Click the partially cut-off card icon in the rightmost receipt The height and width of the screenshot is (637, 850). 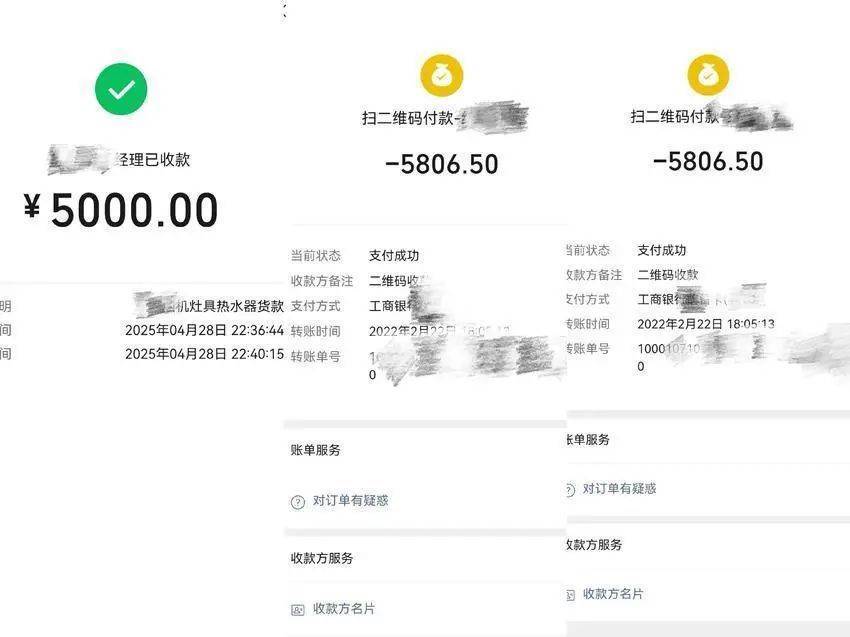pos(570,595)
